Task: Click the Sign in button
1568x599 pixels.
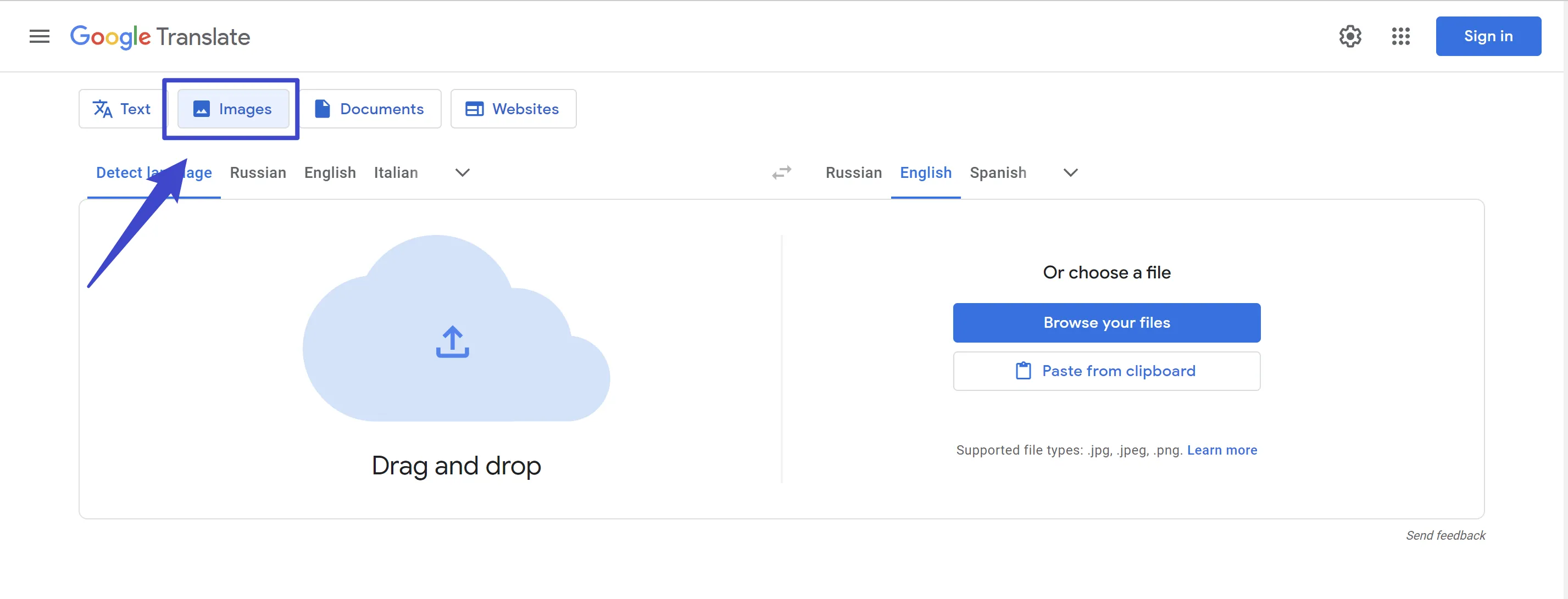Action: click(1488, 36)
